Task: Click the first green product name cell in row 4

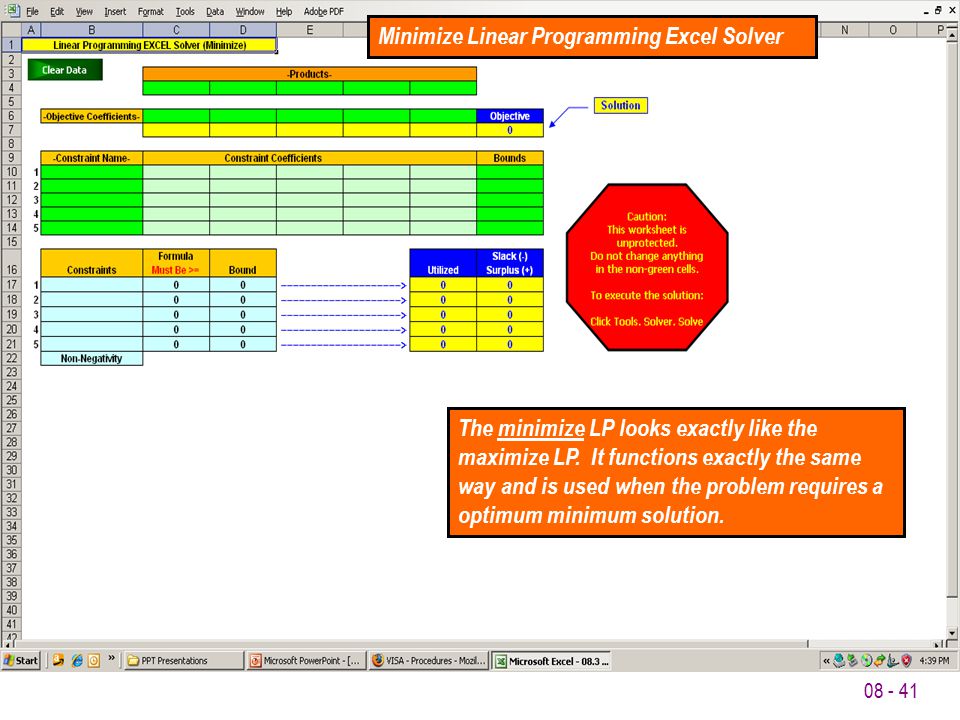Action: pyautogui.click(x=176, y=88)
